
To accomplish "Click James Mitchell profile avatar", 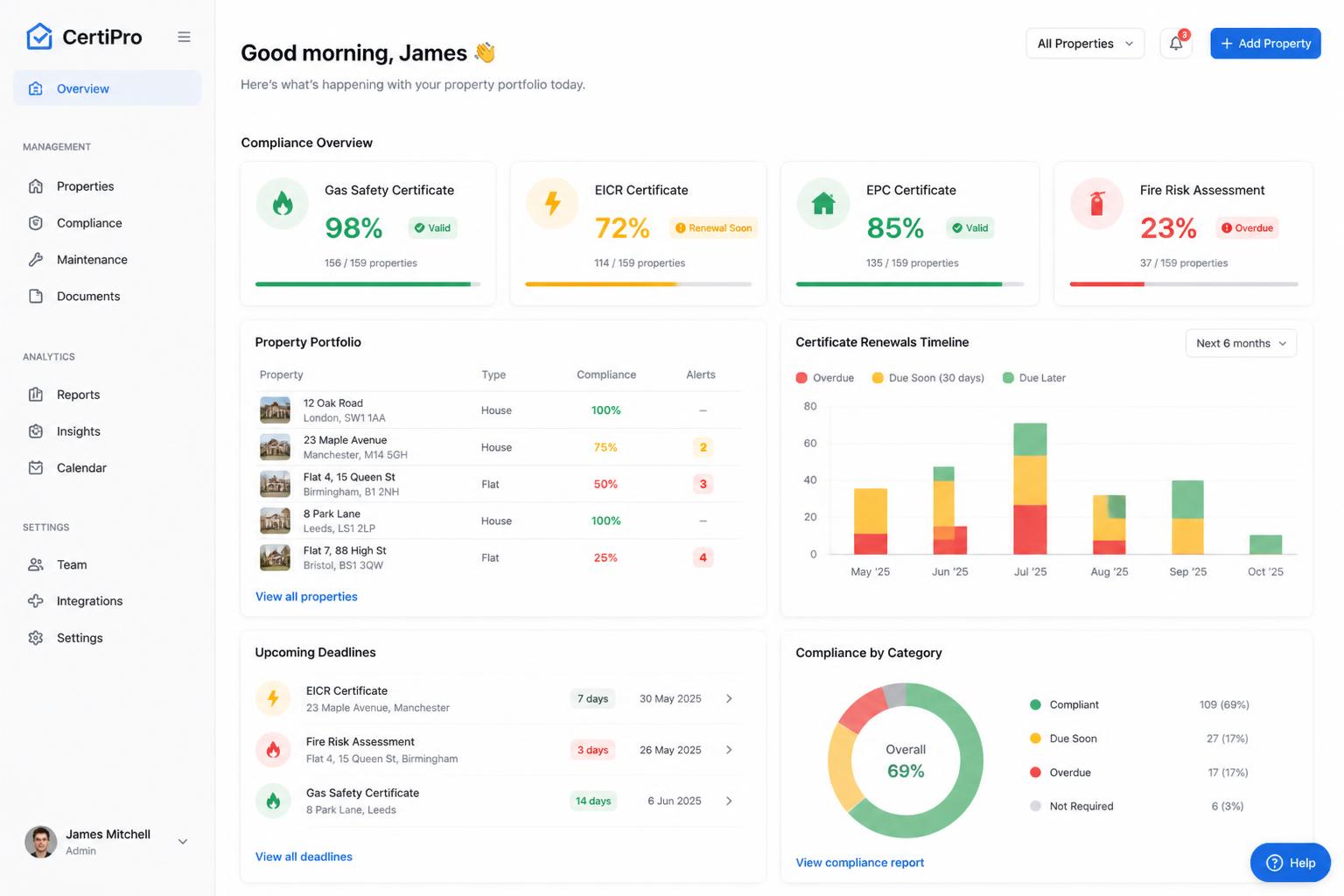I will (40, 842).
